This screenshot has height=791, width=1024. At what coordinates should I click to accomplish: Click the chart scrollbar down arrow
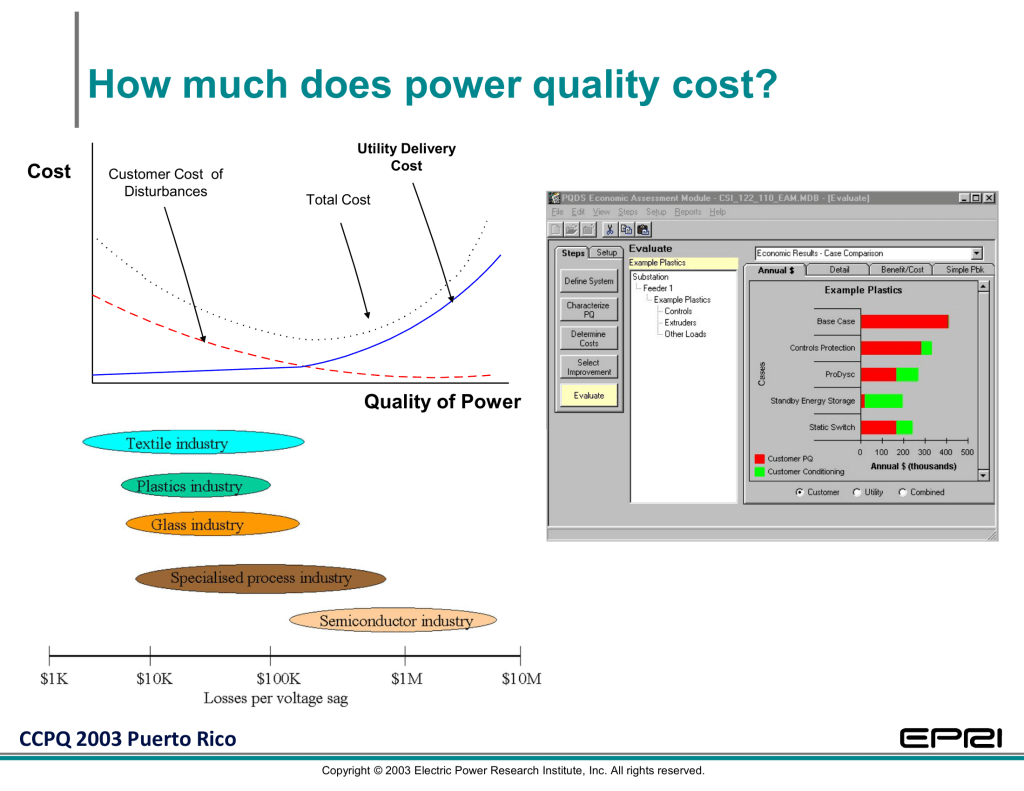click(x=983, y=475)
